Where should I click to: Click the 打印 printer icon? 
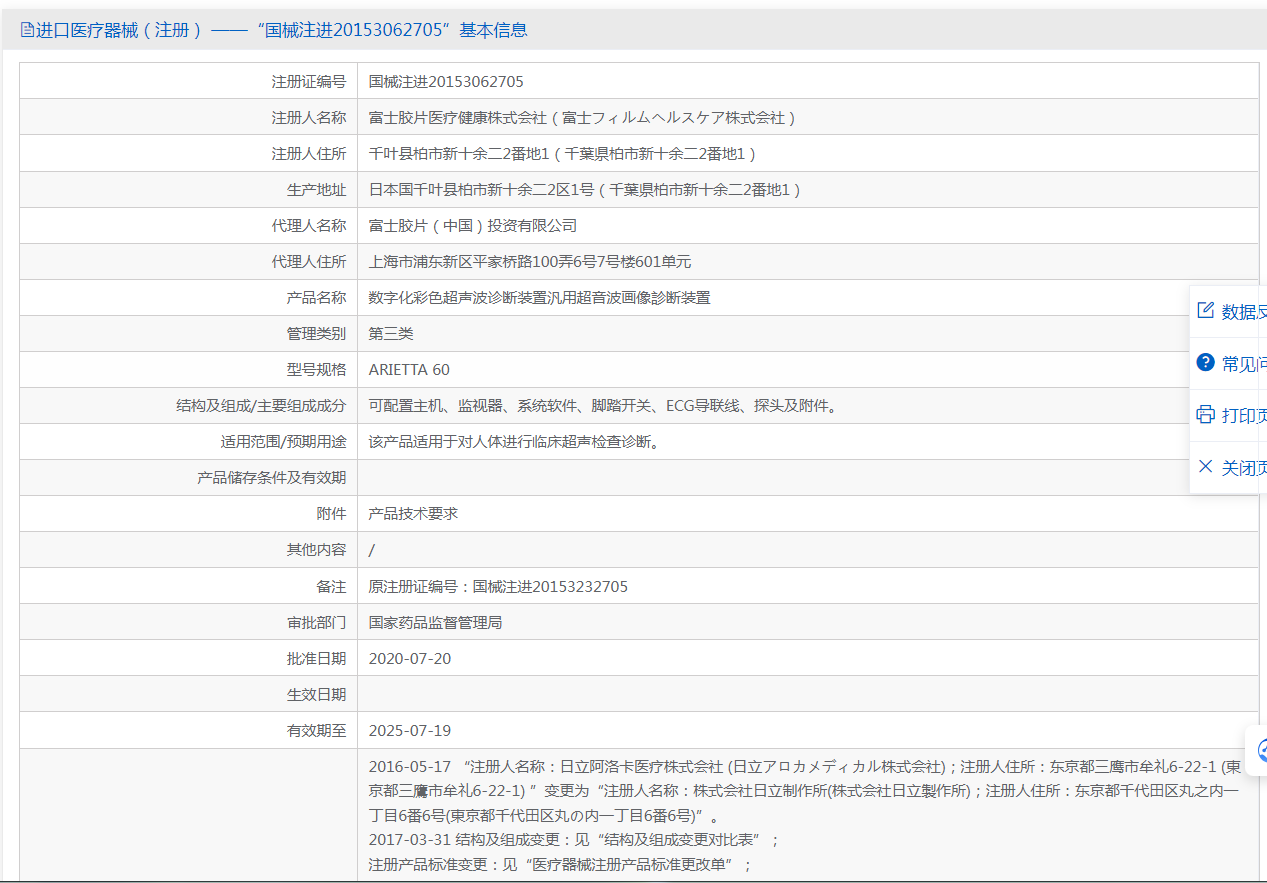pos(1205,415)
